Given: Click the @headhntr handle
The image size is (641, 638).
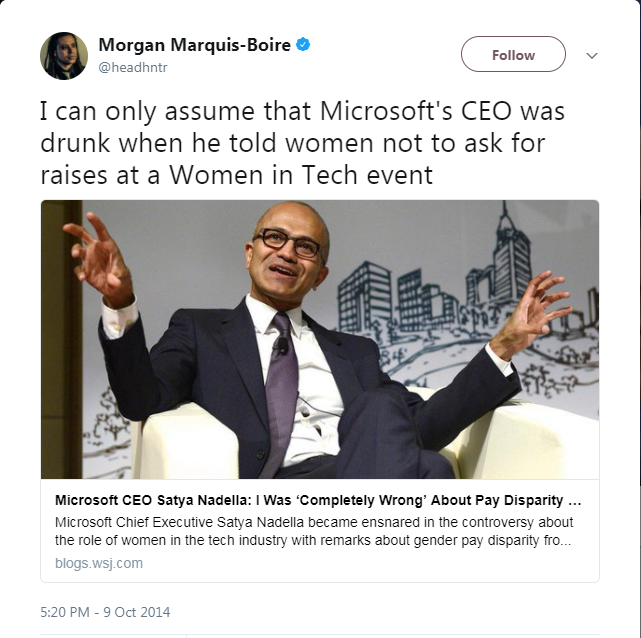Looking at the screenshot, I should click(135, 68).
